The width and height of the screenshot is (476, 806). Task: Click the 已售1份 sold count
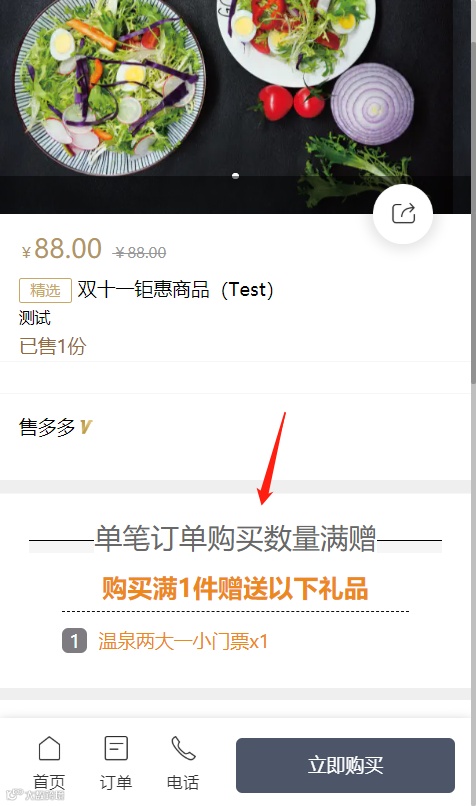(52, 346)
